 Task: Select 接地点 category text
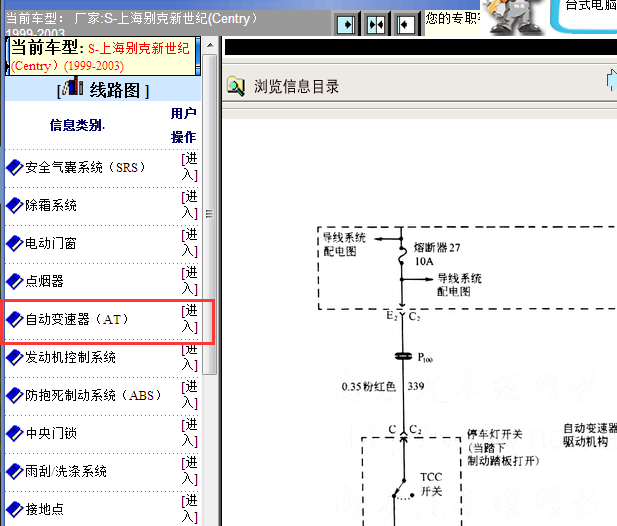[44, 509]
